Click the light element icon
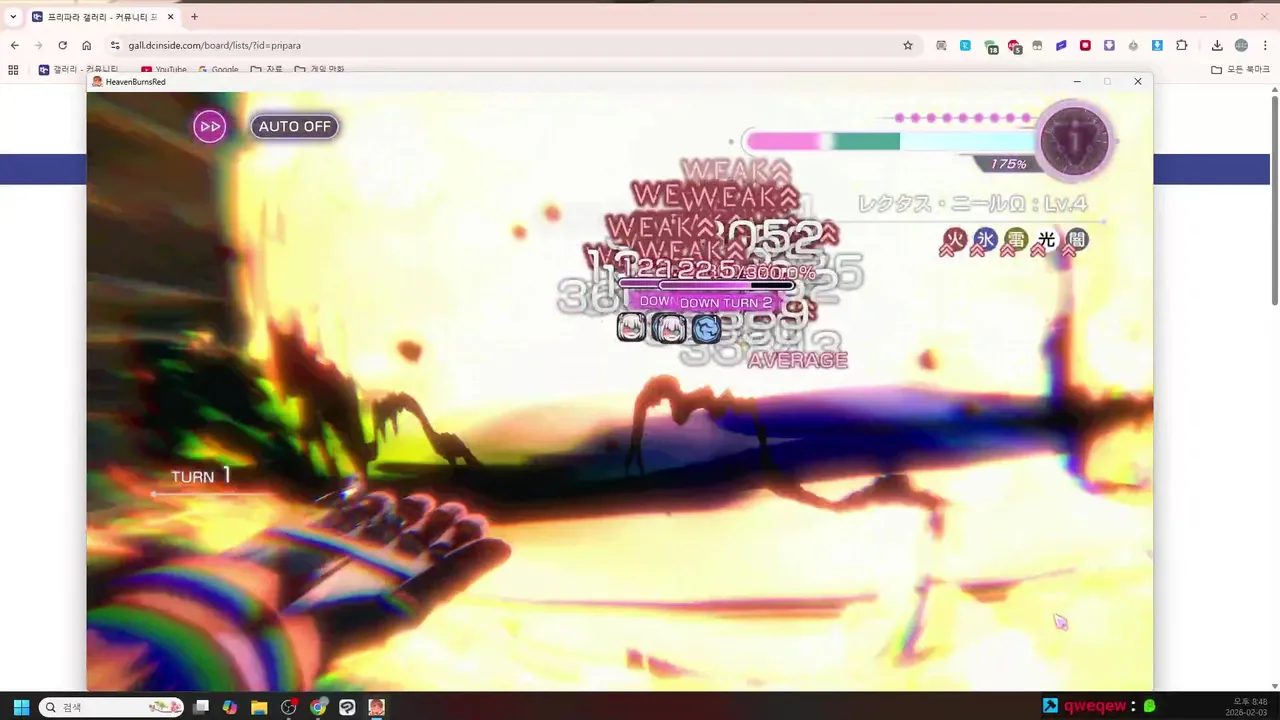 coord(1046,239)
